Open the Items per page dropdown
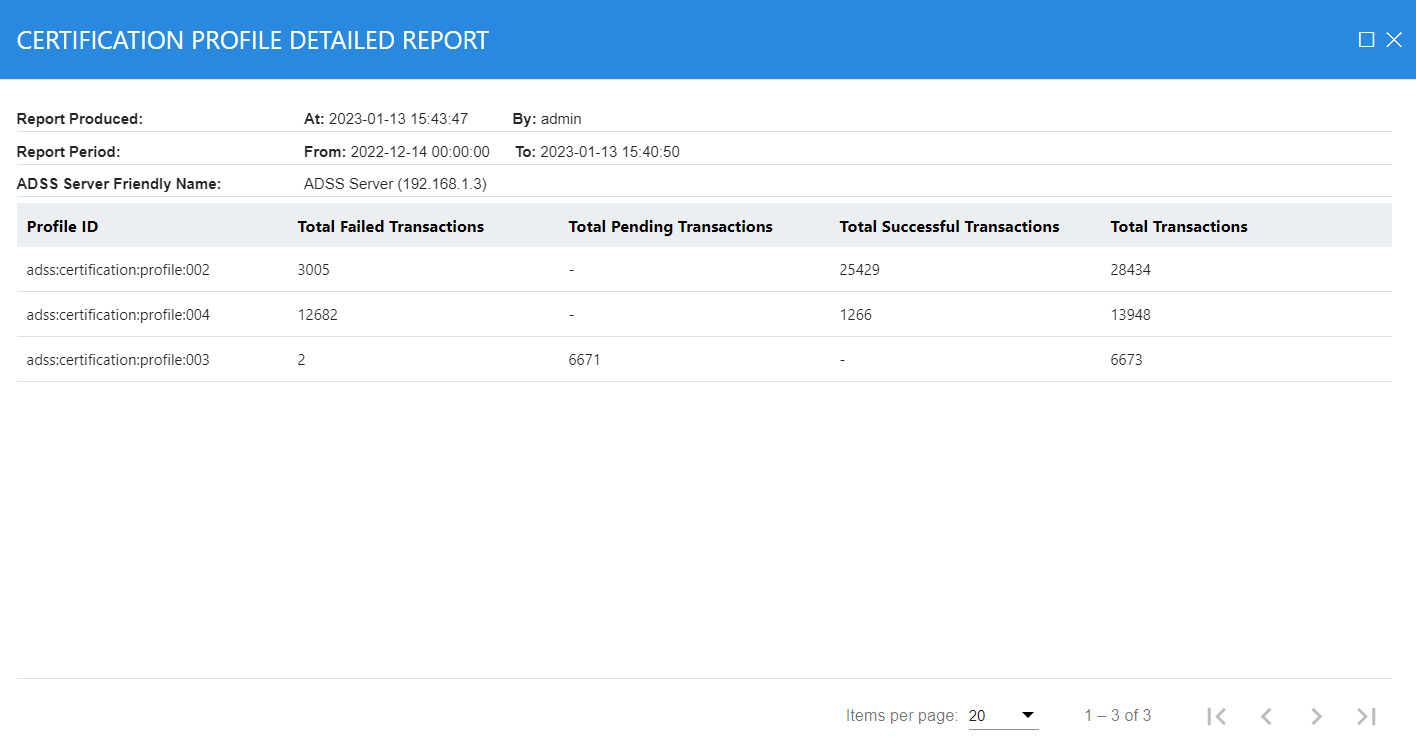 (x=1002, y=716)
